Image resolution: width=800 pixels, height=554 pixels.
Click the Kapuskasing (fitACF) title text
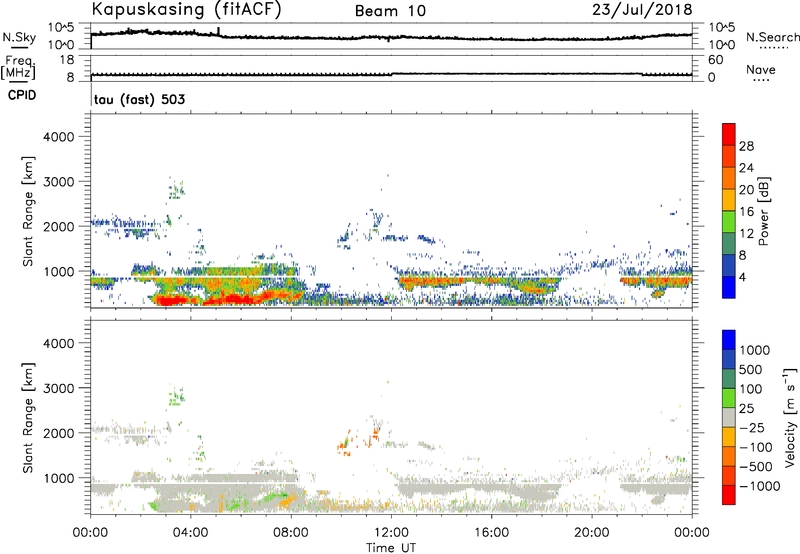coord(186,9)
